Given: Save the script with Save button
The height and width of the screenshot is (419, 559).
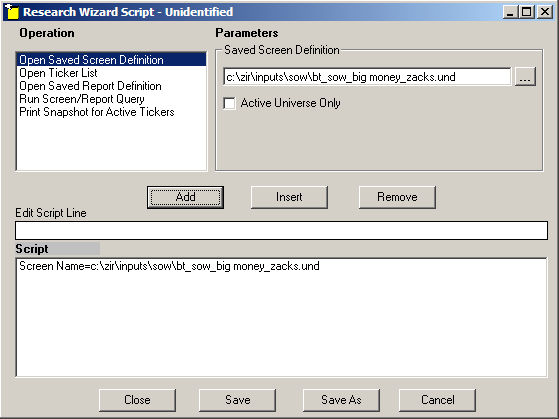Looking at the screenshot, I should click(x=237, y=400).
